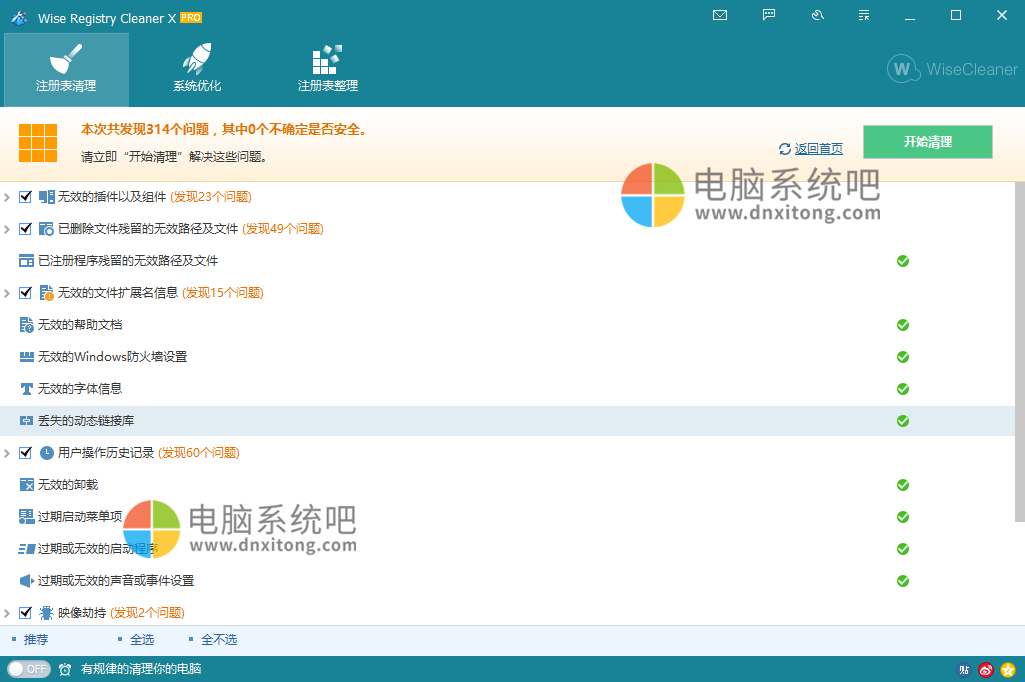Uncheck 无效的文件扩展名信息 checkbox
Viewport: 1025px width, 682px height.
(25, 292)
